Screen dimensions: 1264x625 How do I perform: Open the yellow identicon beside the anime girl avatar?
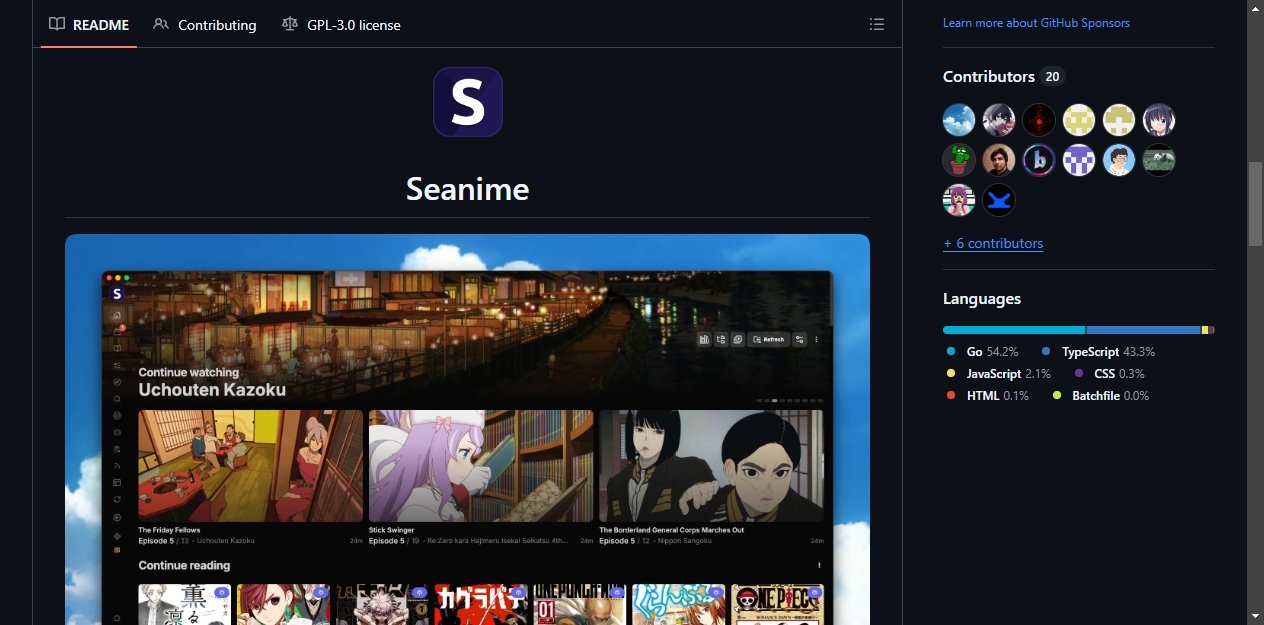[x=1119, y=120]
